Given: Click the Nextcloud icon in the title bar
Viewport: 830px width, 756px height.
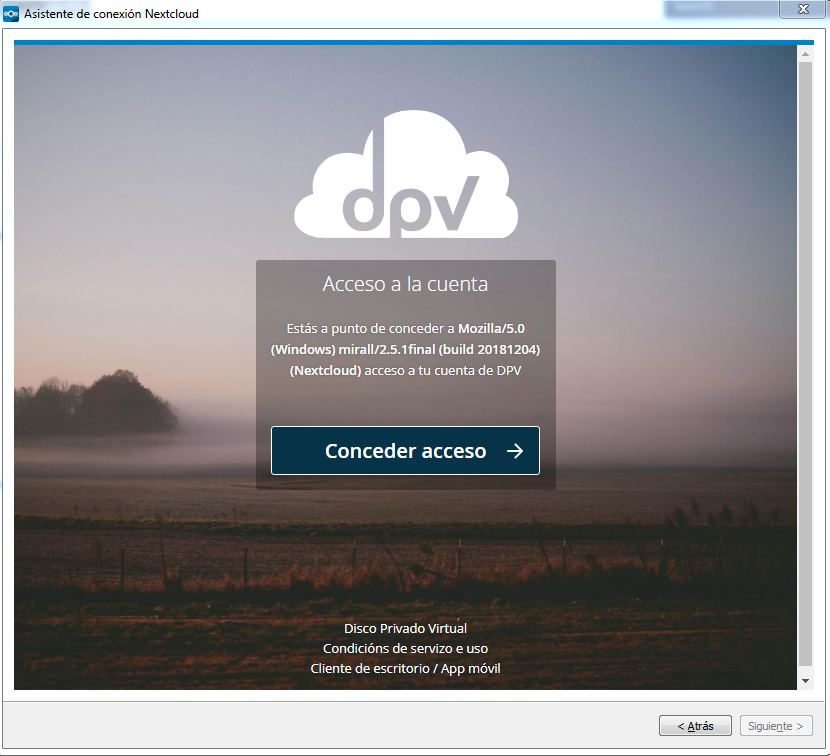Looking at the screenshot, I should [x=11, y=13].
